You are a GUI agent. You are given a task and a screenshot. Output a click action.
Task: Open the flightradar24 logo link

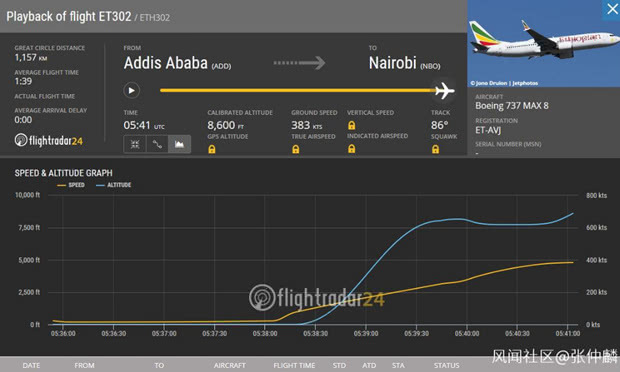tap(49, 140)
